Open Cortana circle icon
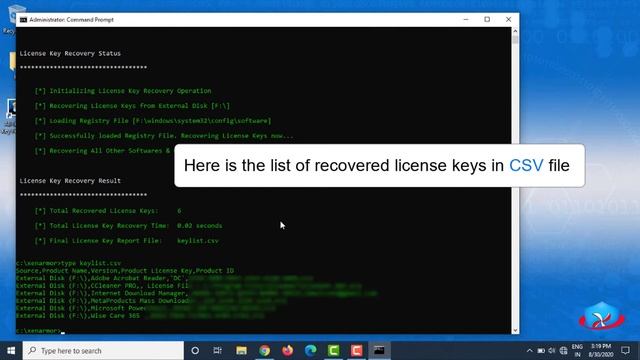This screenshot has width=640, height=360. [x=195, y=351]
